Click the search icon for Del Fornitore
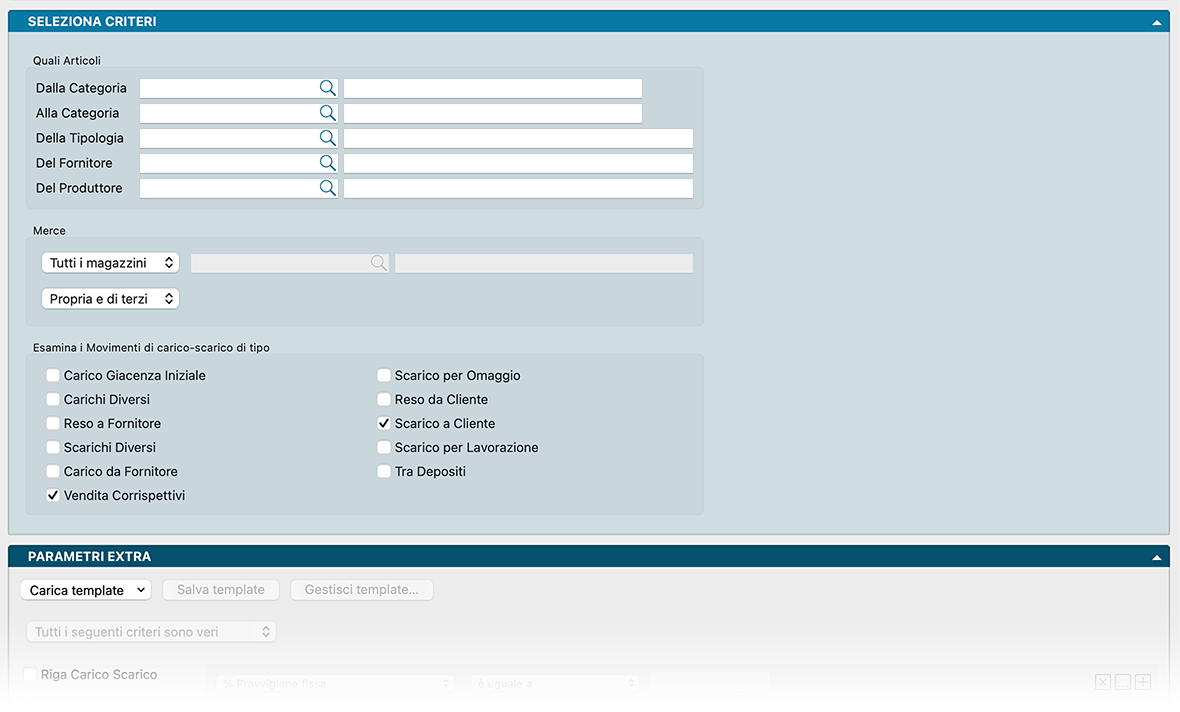Viewport: 1180px width, 712px height. [327, 163]
